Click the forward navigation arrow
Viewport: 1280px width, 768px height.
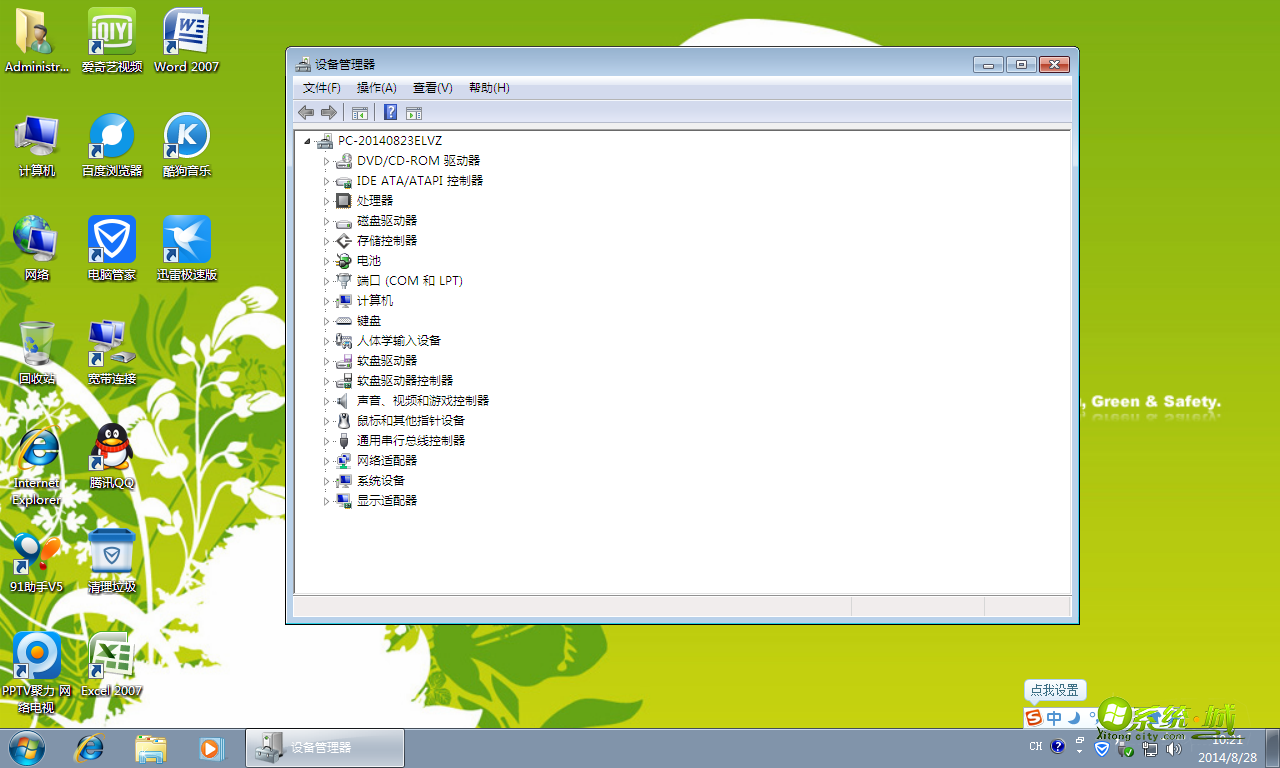pos(329,112)
